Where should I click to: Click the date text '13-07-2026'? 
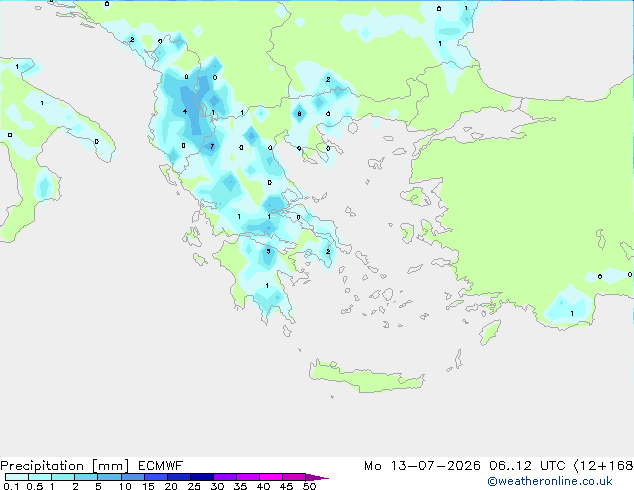435,466
